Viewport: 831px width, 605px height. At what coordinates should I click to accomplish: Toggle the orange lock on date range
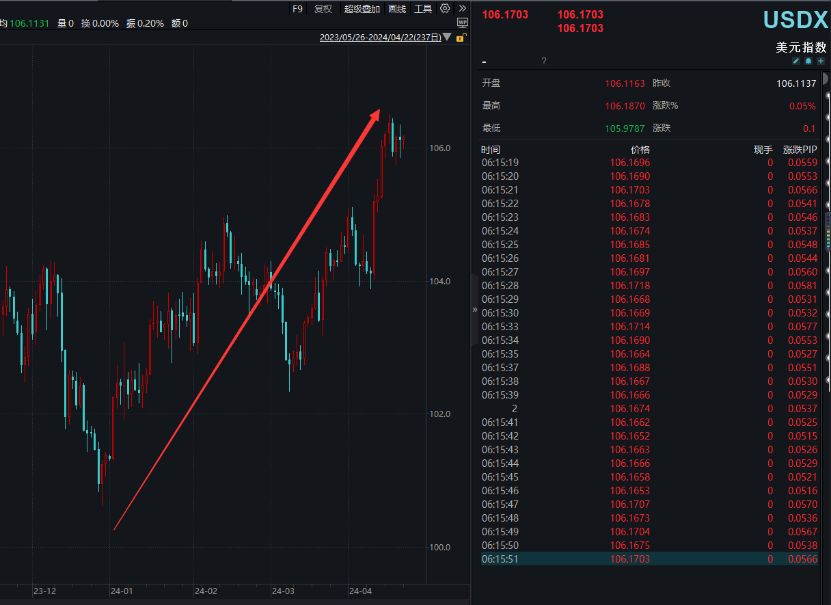(x=460, y=38)
